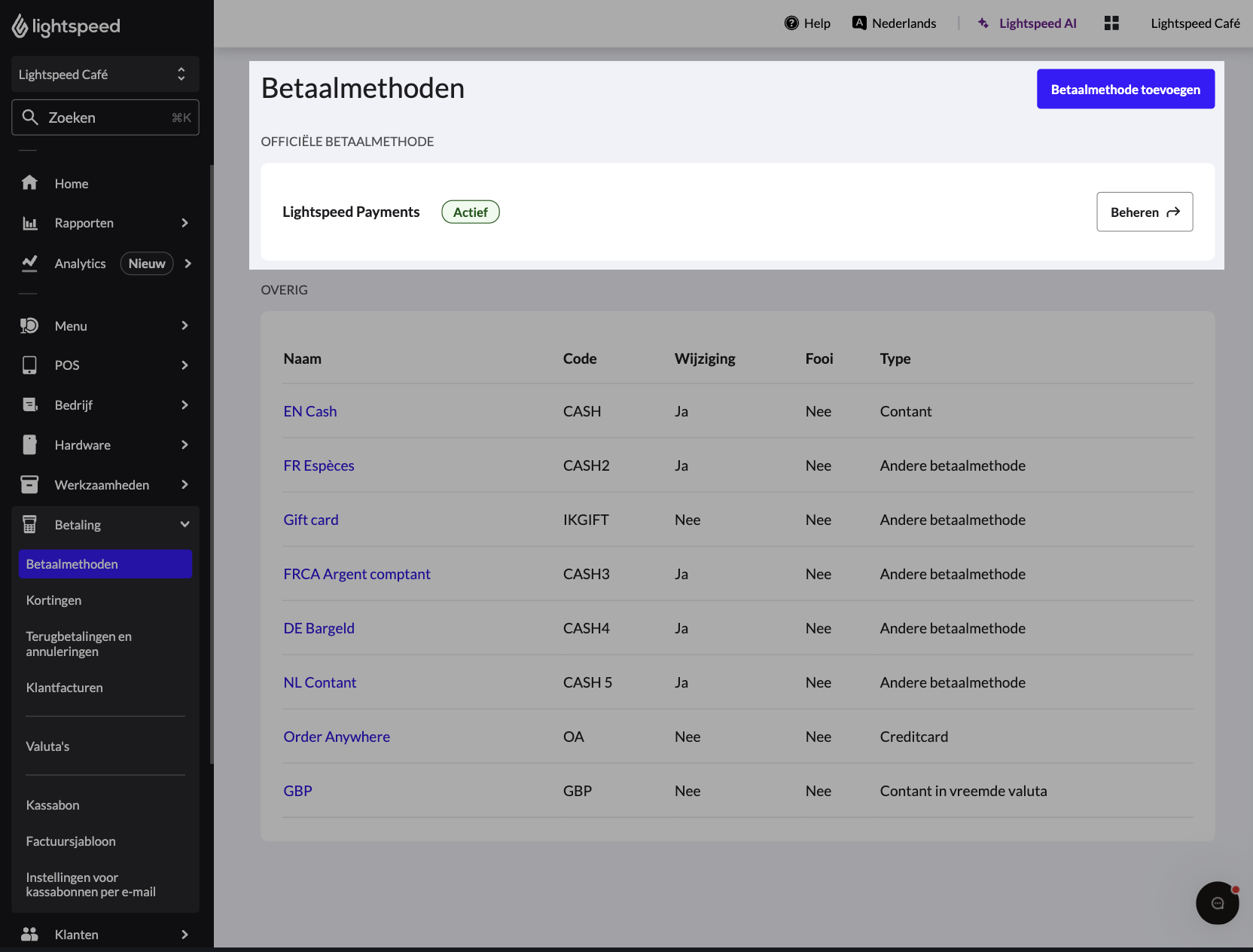Click the Analytics trend line icon
This screenshot has height=952, width=1253.
[x=29, y=263]
